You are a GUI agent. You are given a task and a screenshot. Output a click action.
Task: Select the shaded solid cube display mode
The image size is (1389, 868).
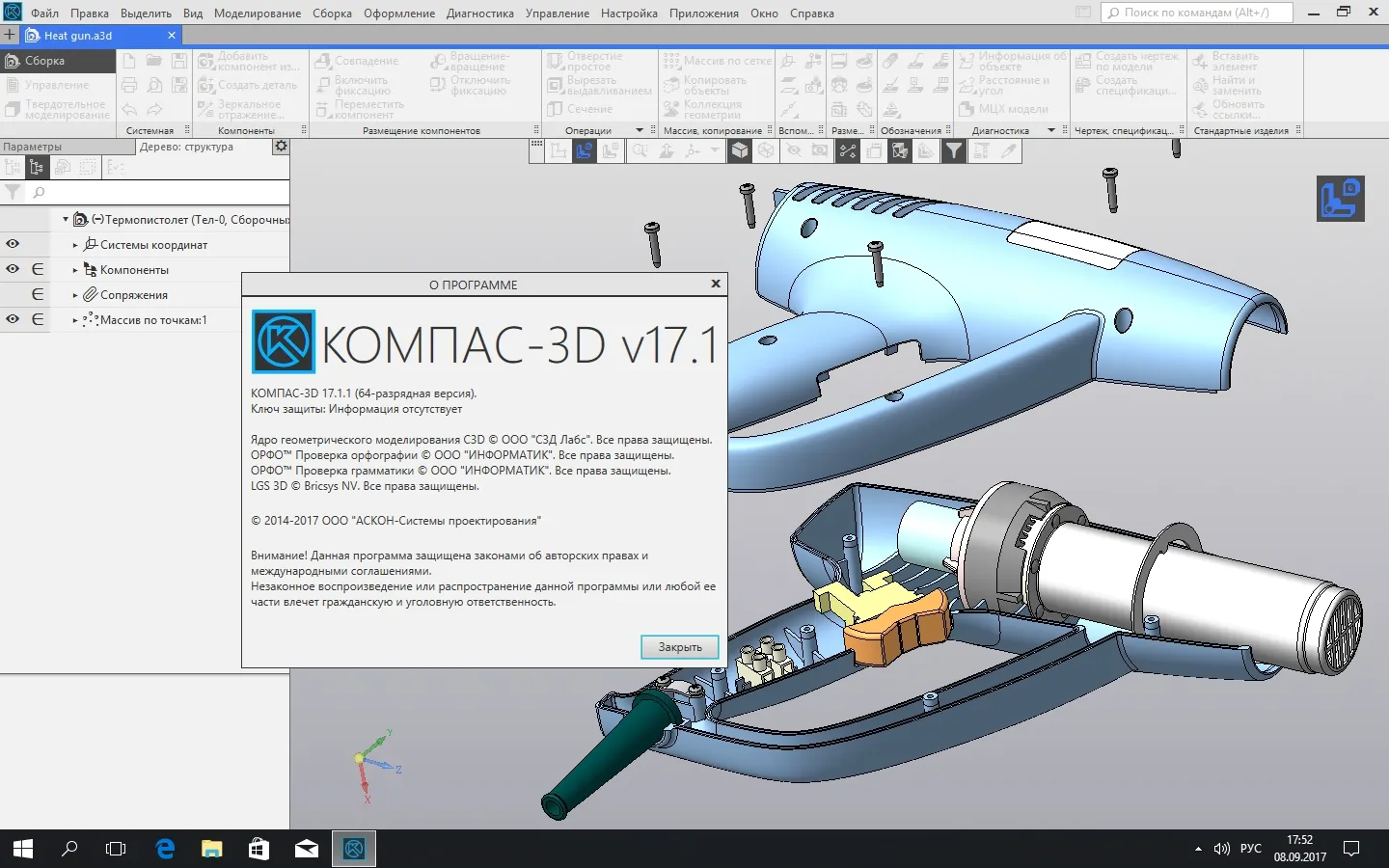(x=740, y=150)
